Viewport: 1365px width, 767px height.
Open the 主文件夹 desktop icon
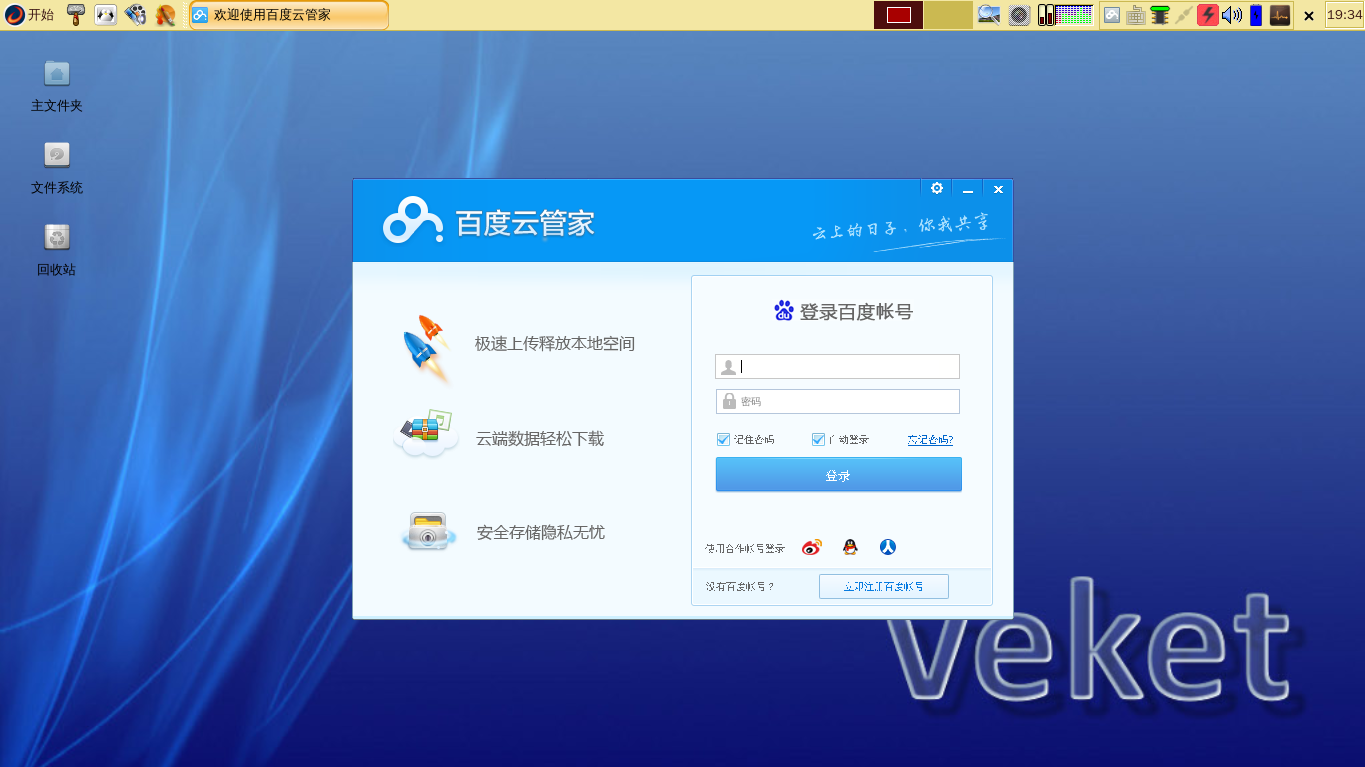(55, 80)
